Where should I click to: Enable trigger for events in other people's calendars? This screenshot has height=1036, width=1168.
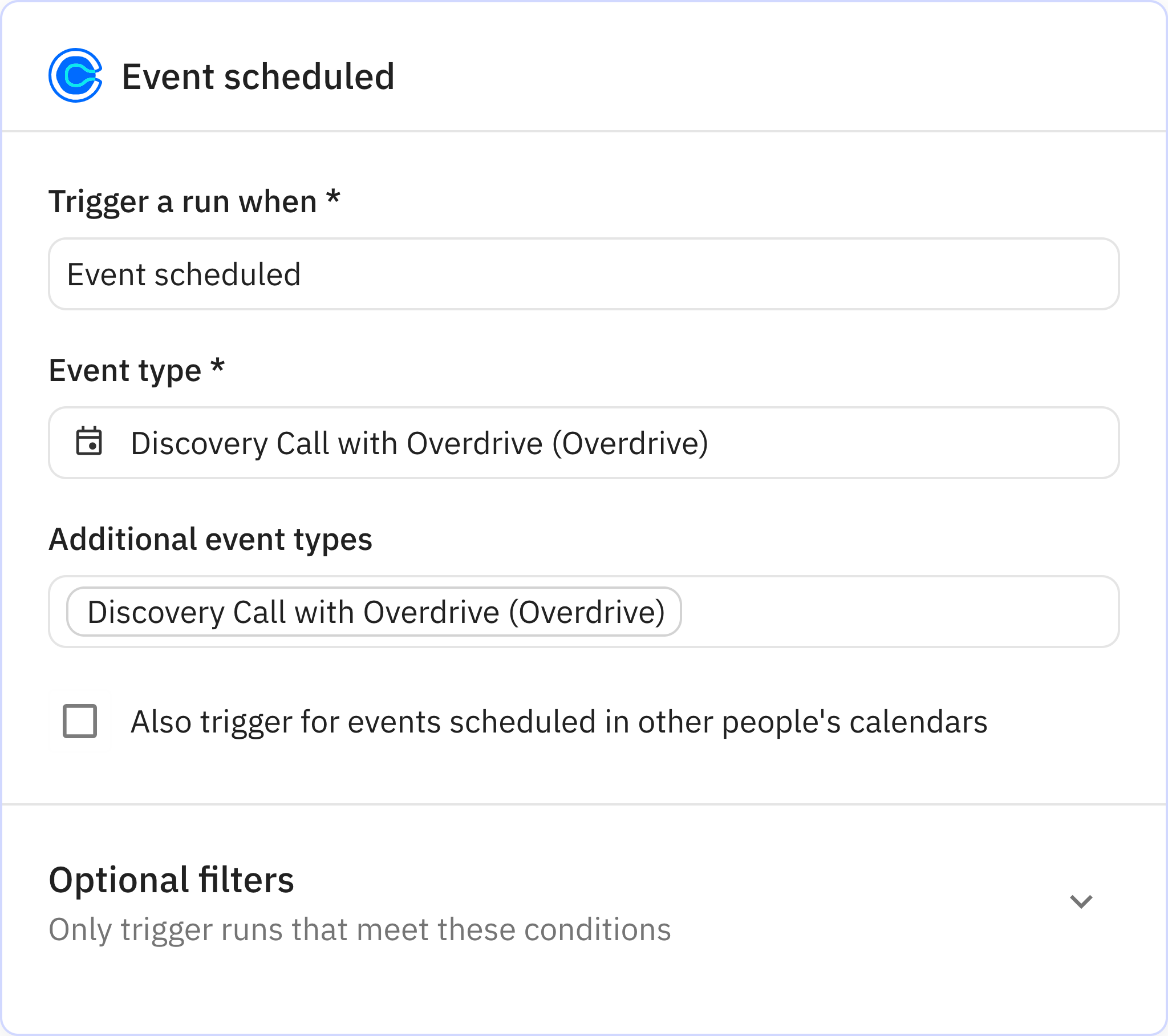tap(81, 722)
